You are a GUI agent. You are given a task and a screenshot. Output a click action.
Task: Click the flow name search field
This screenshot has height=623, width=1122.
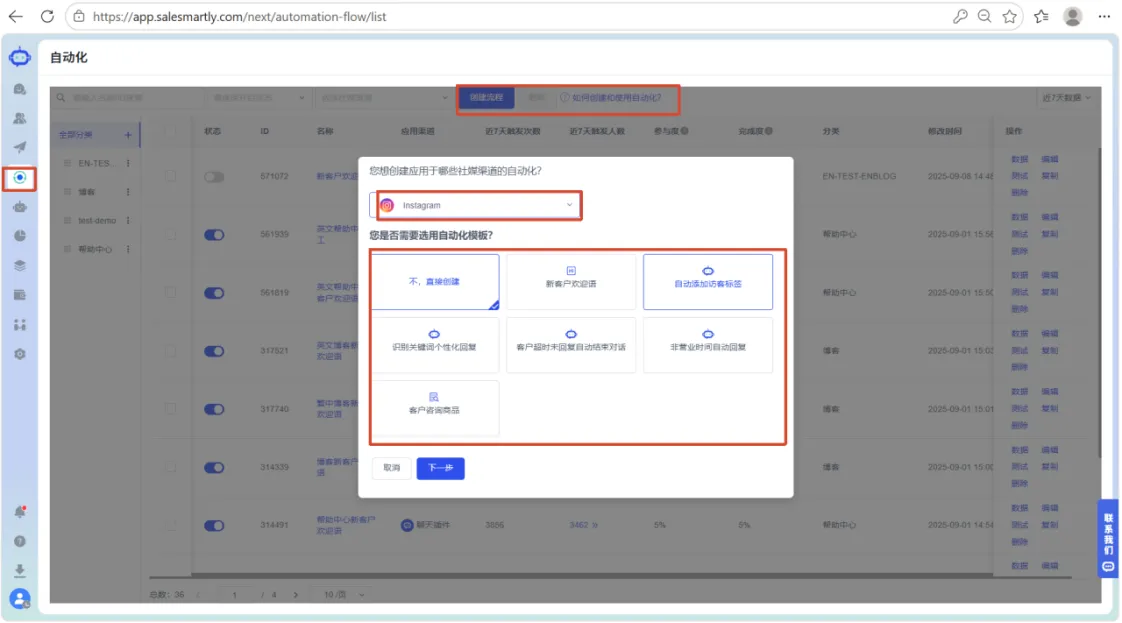click(x=127, y=98)
